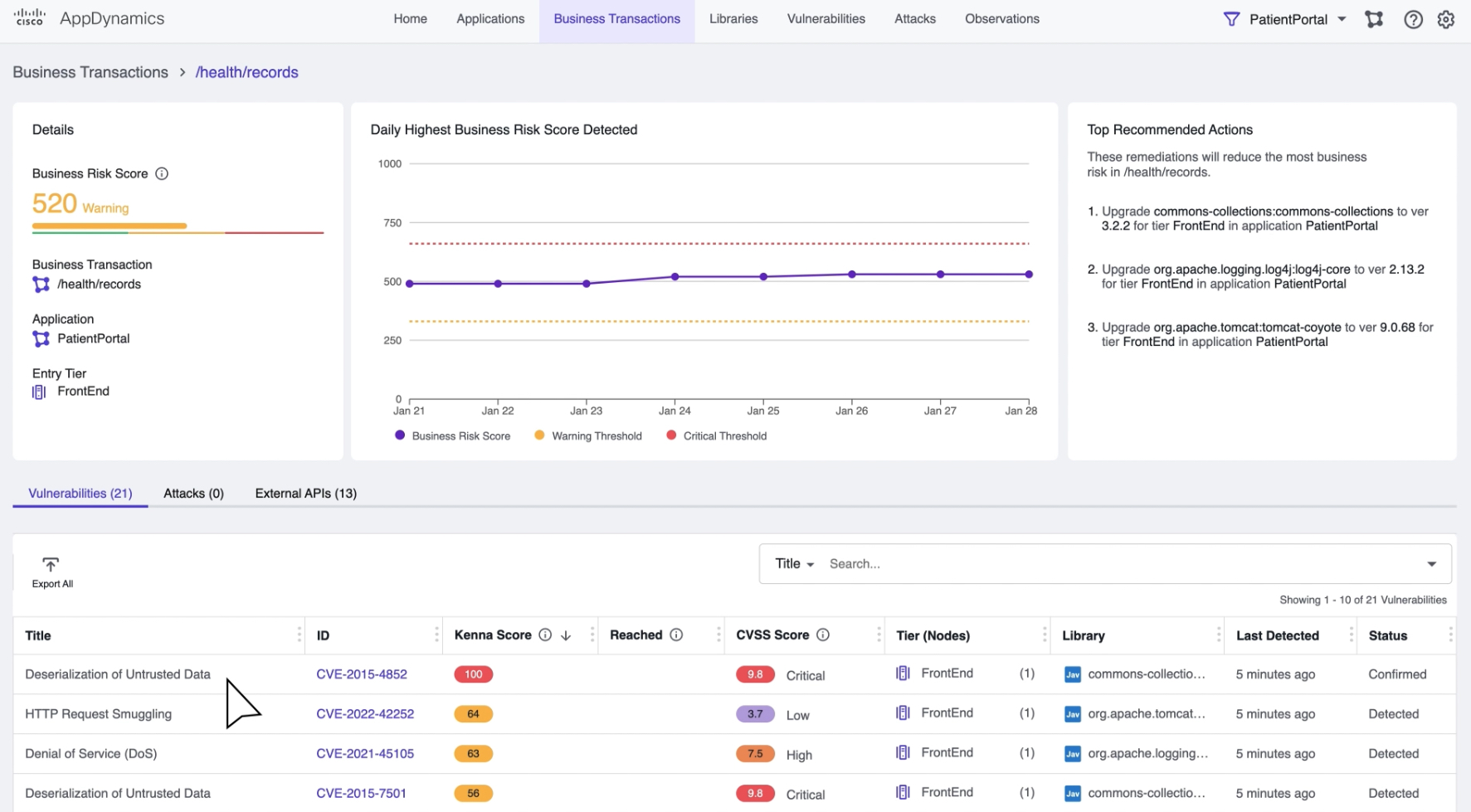
Task: Open ID column options menu dots
Action: click(436, 635)
